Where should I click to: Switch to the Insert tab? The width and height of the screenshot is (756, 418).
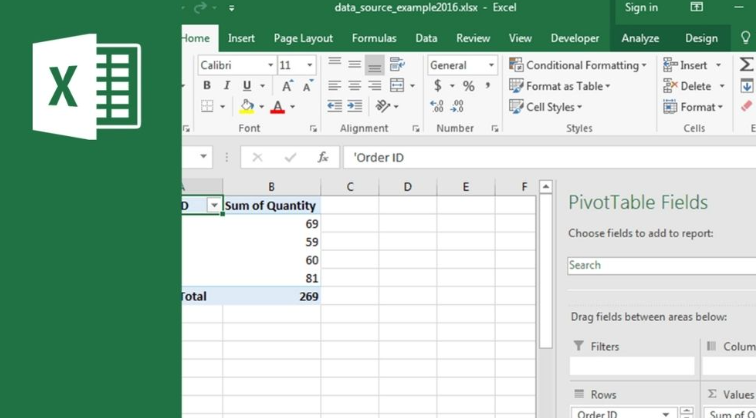pos(242,38)
